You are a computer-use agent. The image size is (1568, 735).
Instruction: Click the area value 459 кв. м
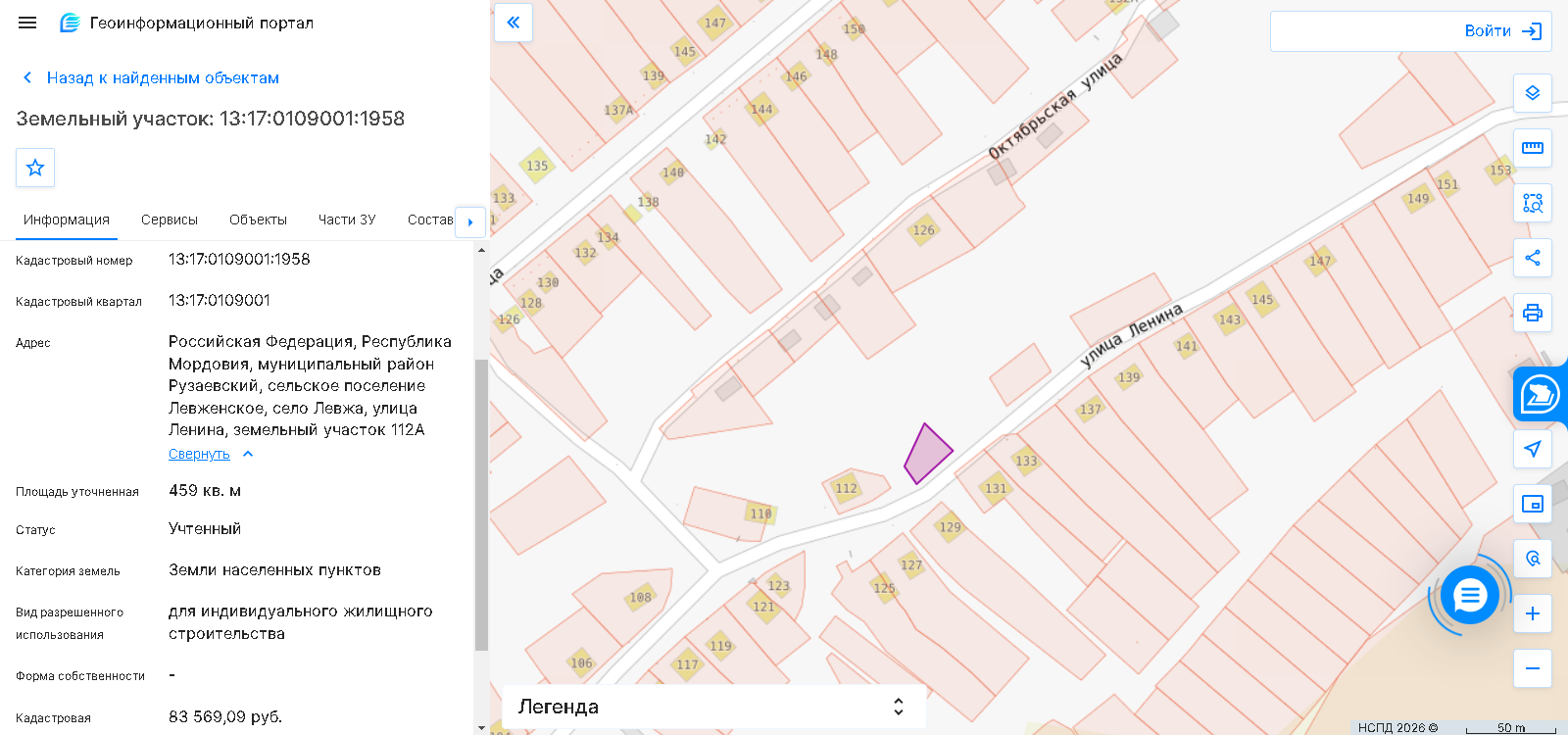[x=205, y=490]
